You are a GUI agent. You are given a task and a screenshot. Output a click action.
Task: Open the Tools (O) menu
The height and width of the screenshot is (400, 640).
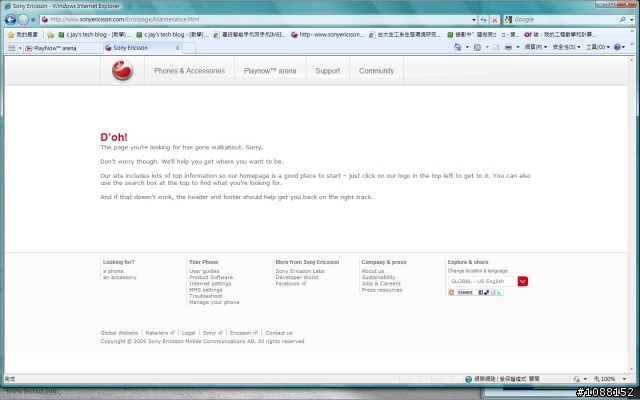[598, 47]
